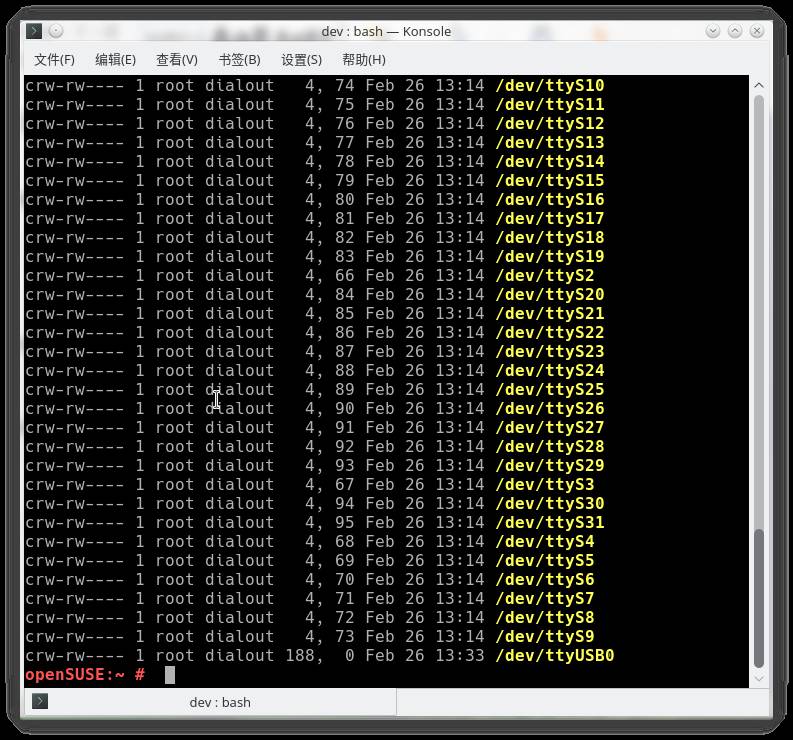The height and width of the screenshot is (740, 793).
Task: Click the /dev/ttyS18 entry
Action: [550, 238]
